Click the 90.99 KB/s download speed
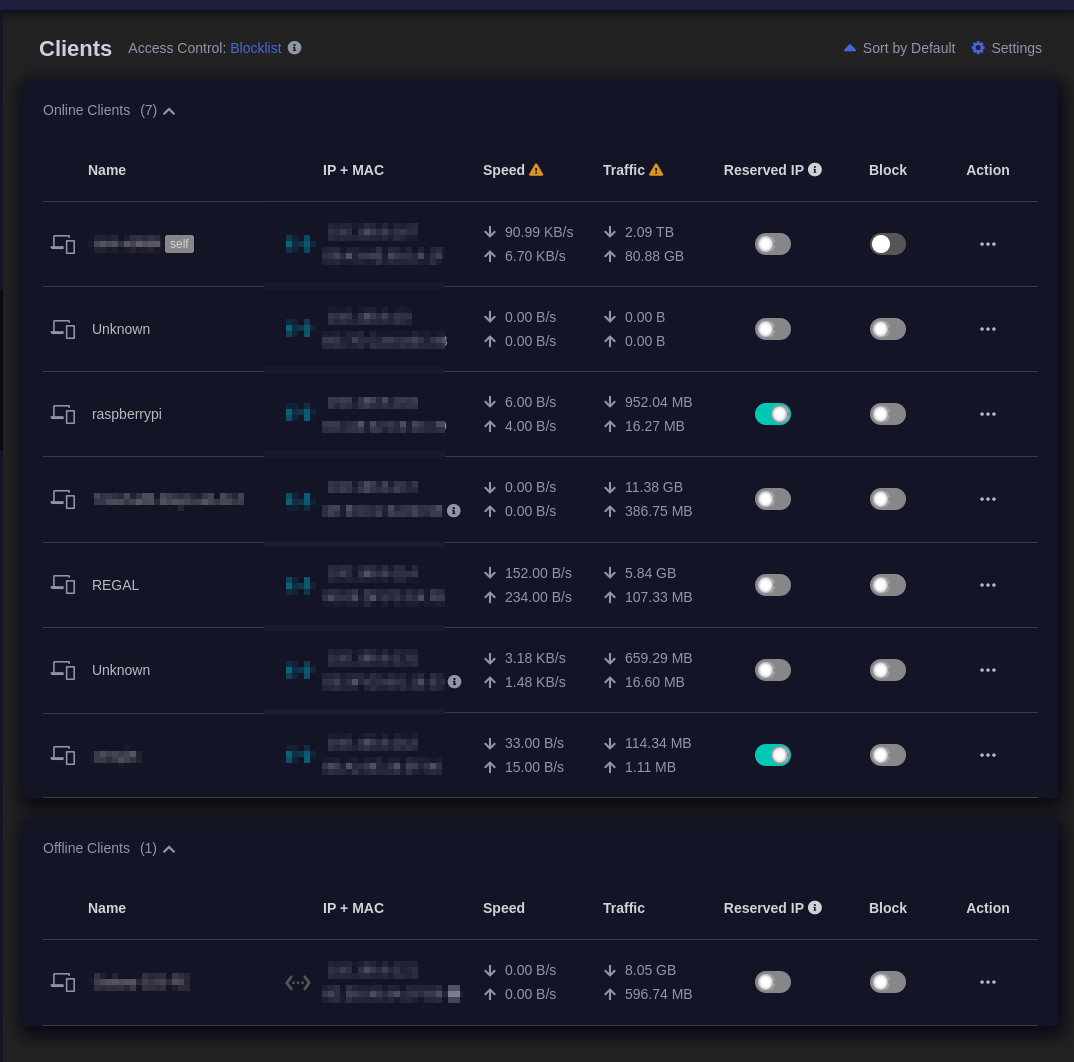Image resolution: width=1074 pixels, height=1062 pixels. [x=539, y=232]
